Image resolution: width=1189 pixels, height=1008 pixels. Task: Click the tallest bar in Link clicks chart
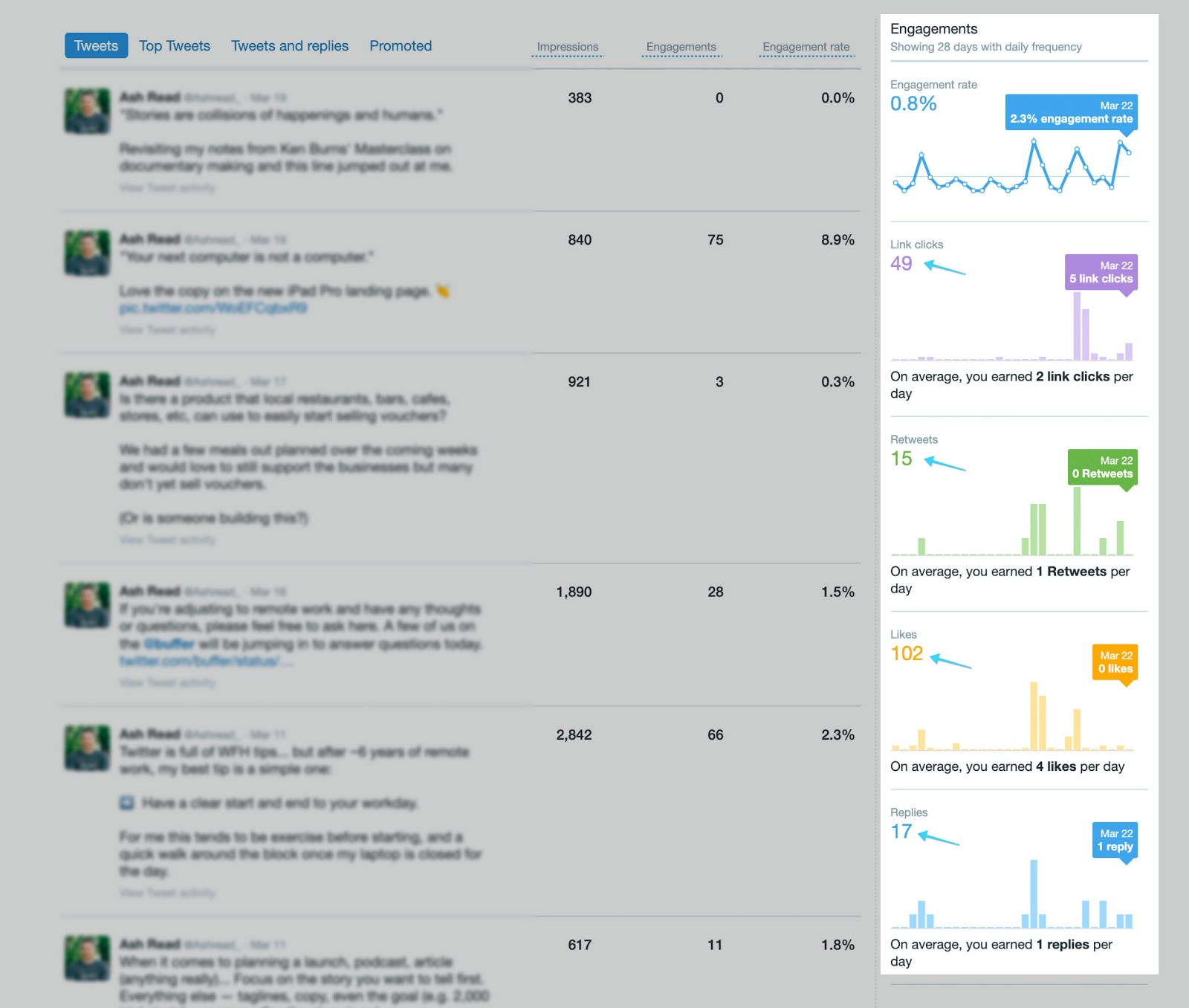[x=1077, y=326]
